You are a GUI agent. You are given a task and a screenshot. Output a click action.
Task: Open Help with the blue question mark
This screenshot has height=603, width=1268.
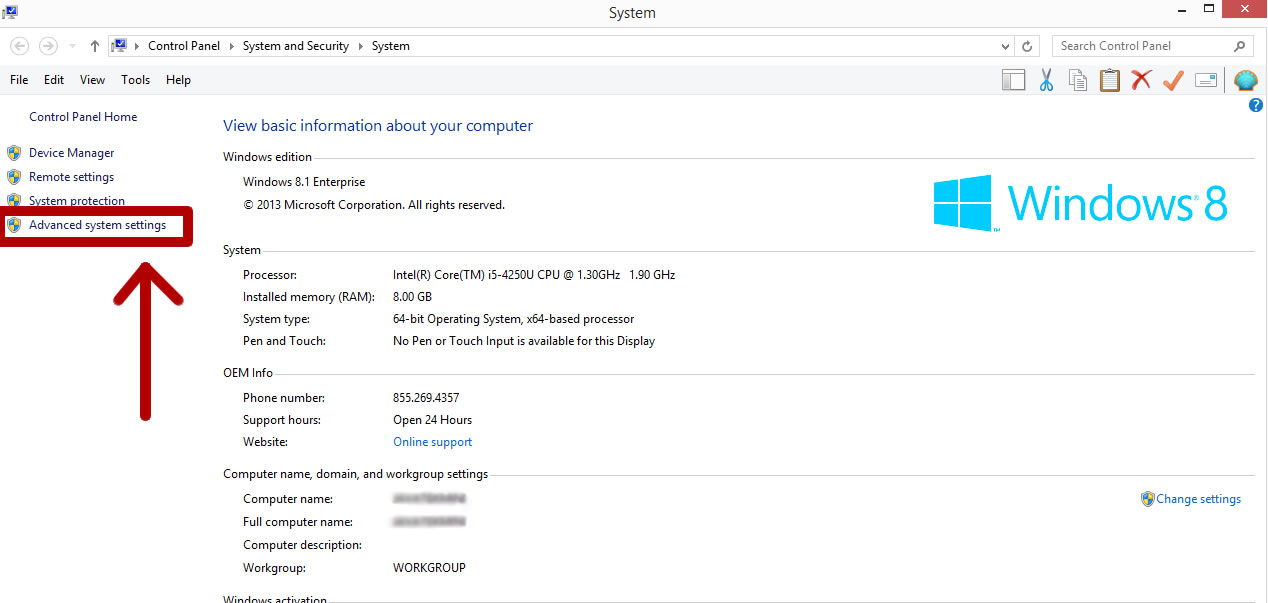point(1256,106)
